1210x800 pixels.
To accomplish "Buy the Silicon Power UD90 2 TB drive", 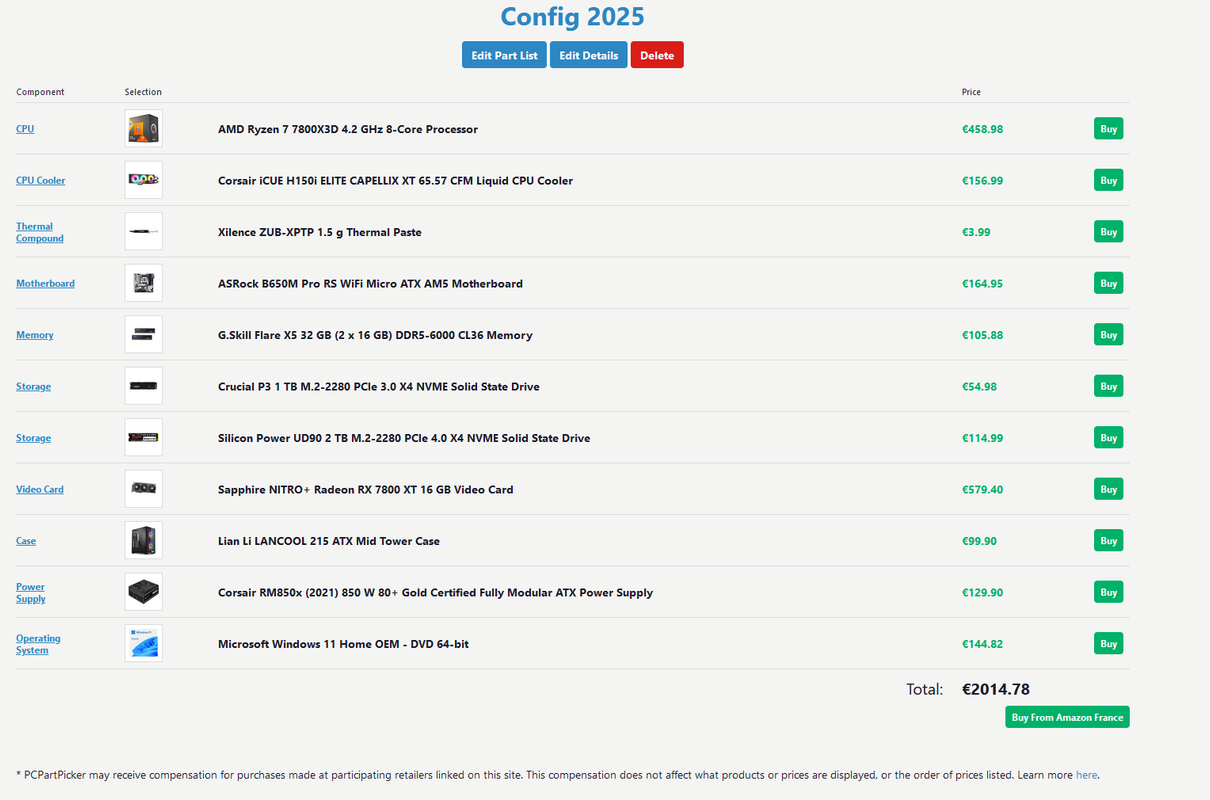I will (x=1108, y=438).
